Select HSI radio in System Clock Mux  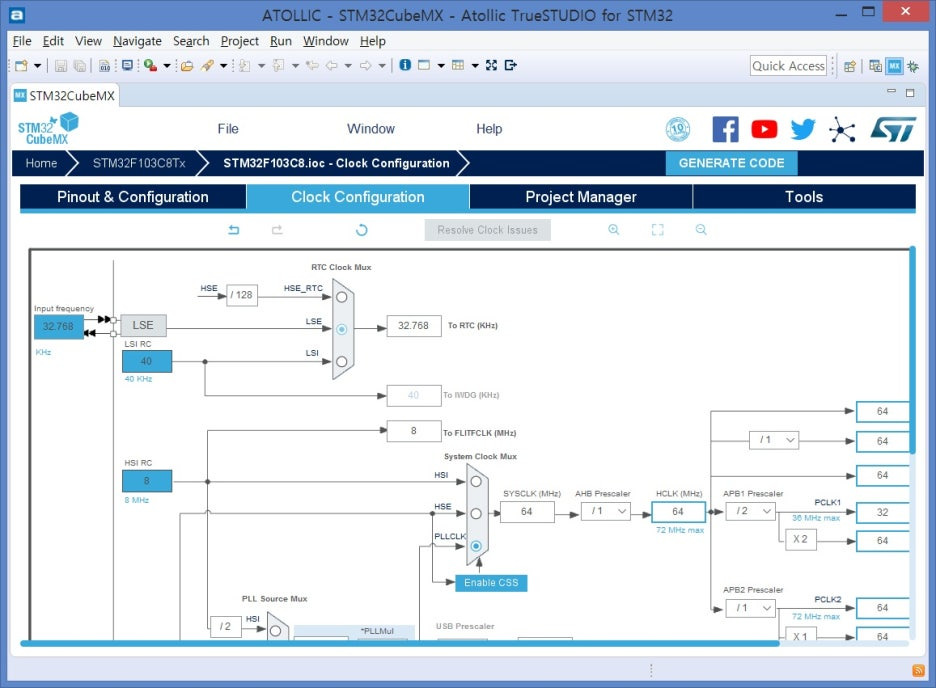(476, 482)
